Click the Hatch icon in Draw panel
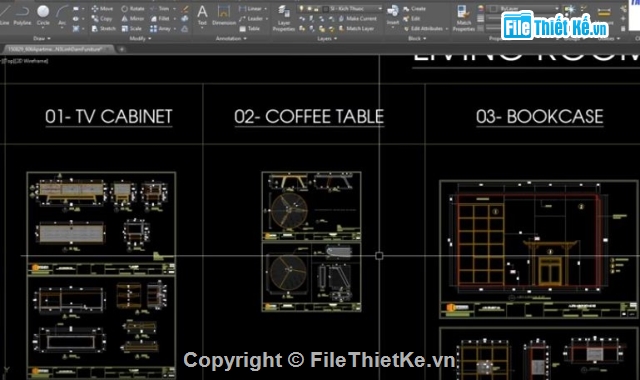The image size is (640, 380). pos(76,29)
